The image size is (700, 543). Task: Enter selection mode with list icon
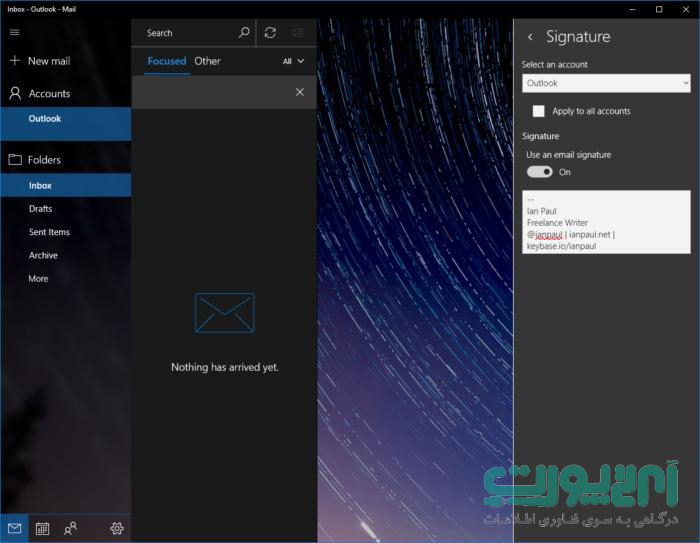pyautogui.click(x=298, y=33)
